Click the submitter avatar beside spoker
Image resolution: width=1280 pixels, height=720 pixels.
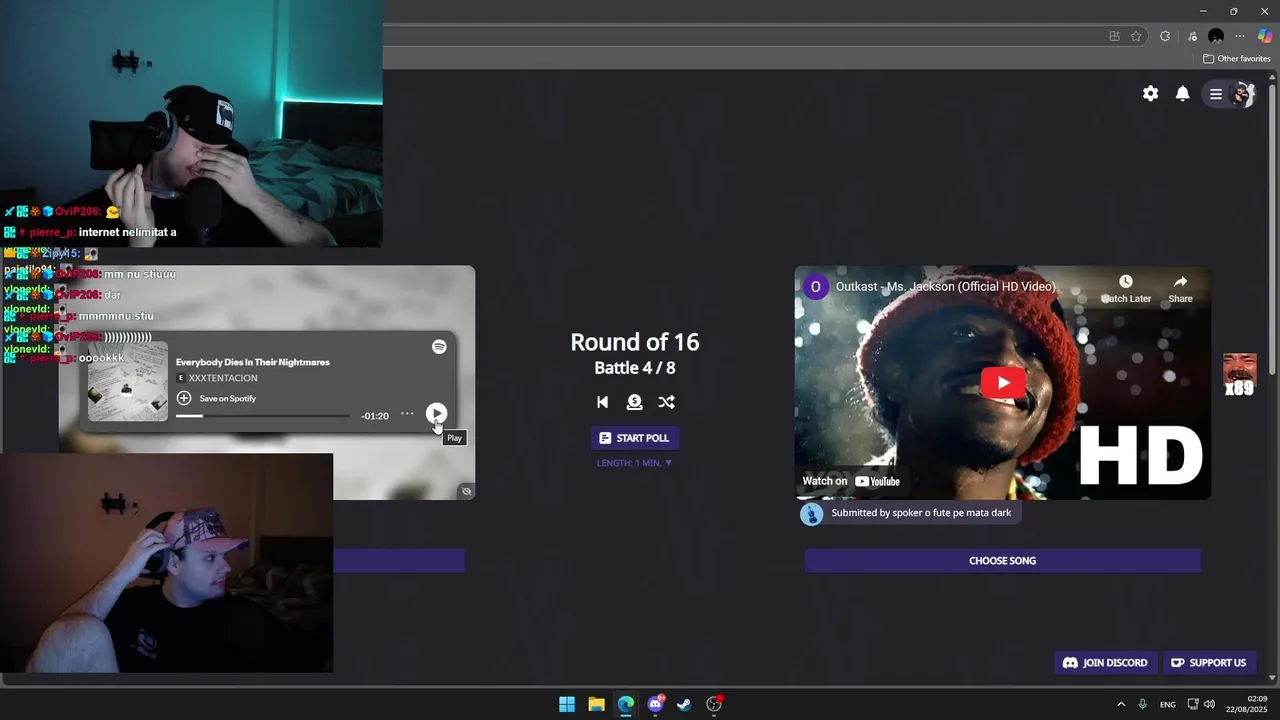pos(811,514)
